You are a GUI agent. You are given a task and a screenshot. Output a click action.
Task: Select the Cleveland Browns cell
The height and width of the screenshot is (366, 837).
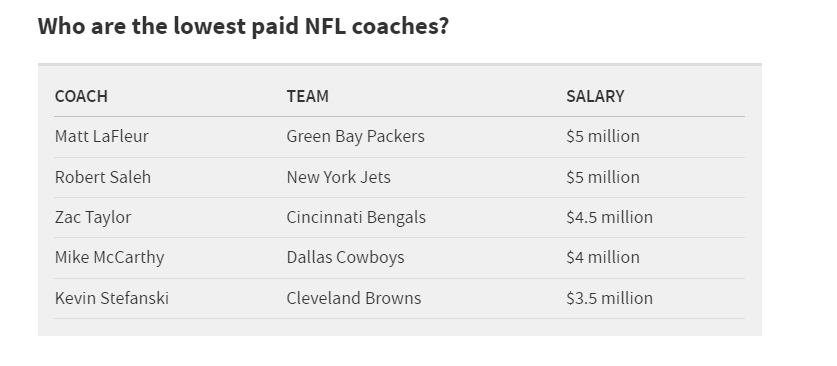click(353, 298)
